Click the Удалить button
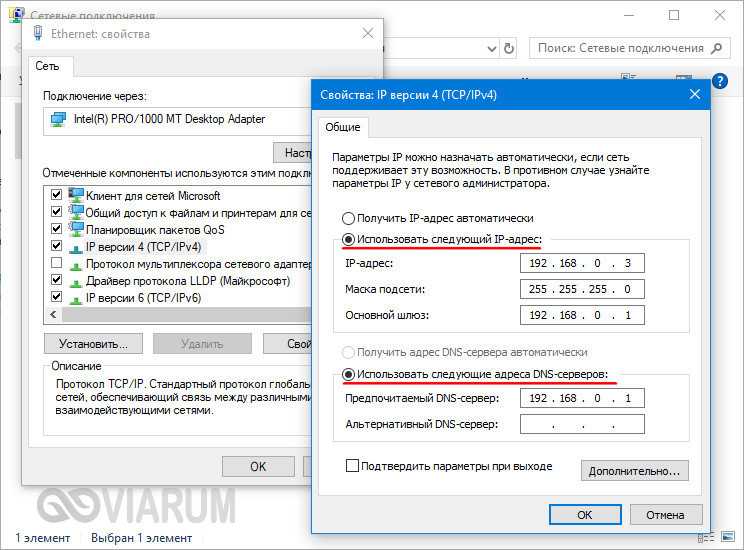The height and width of the screenshot is (550, 744). point(202,344)
